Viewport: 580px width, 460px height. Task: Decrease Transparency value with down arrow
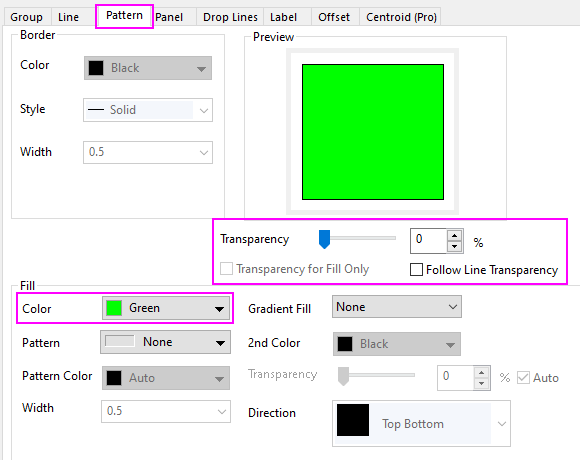coord(455,247)
